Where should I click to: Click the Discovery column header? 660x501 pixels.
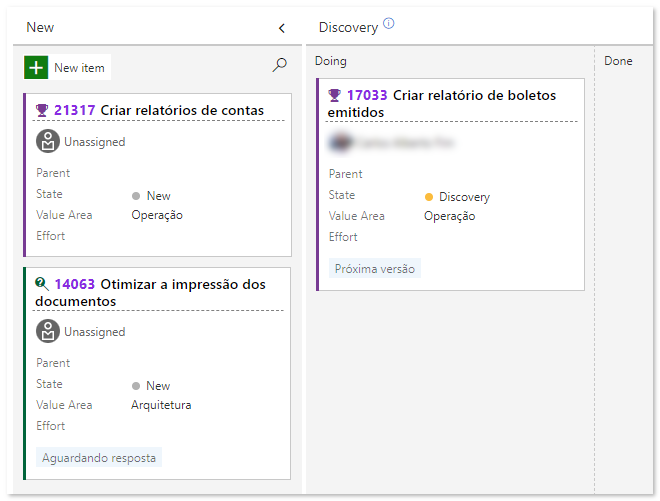pyautogui.click(x=348, y=28)
